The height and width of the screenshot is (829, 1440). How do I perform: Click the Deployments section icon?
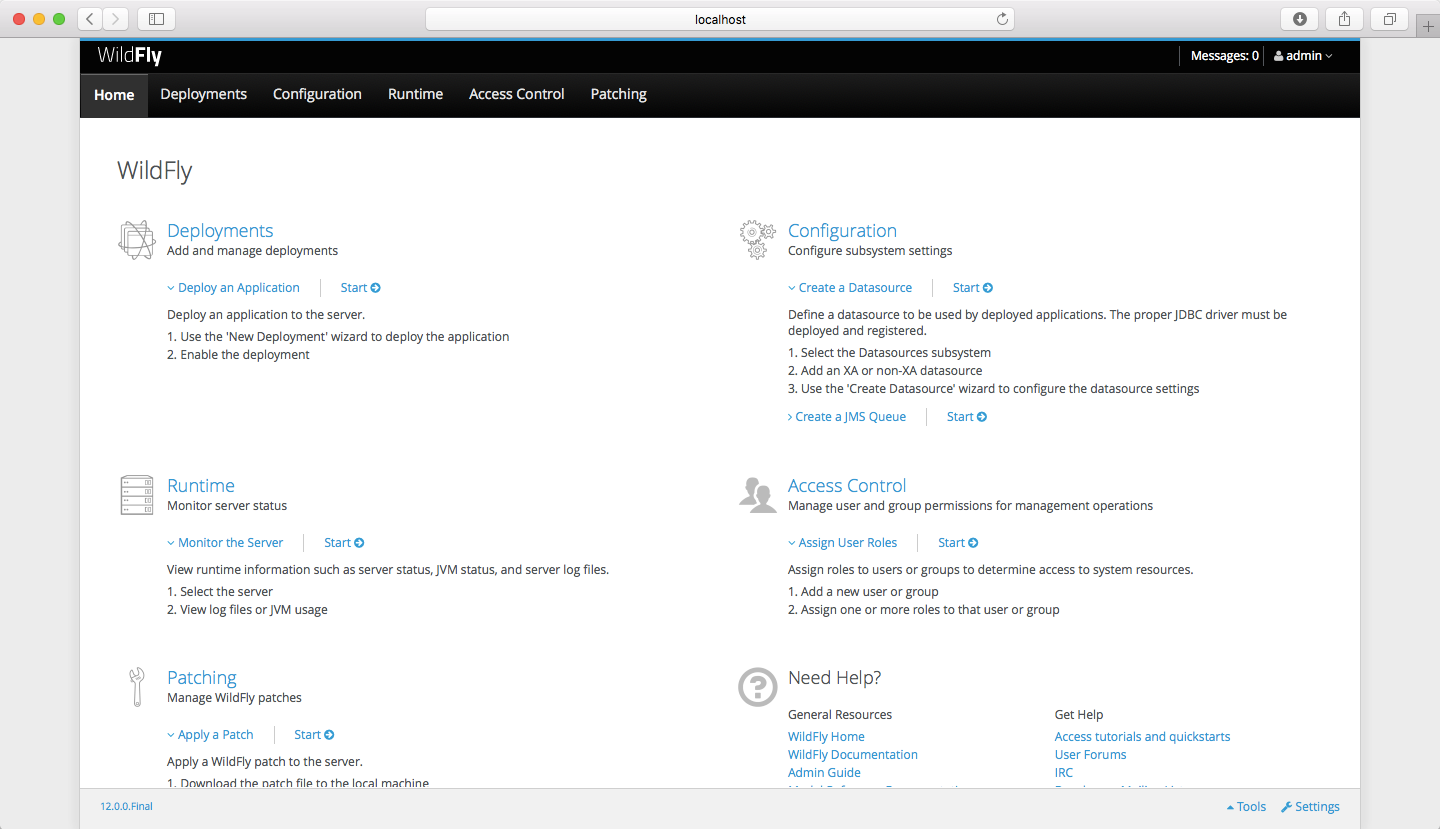(x=137, y=240)
